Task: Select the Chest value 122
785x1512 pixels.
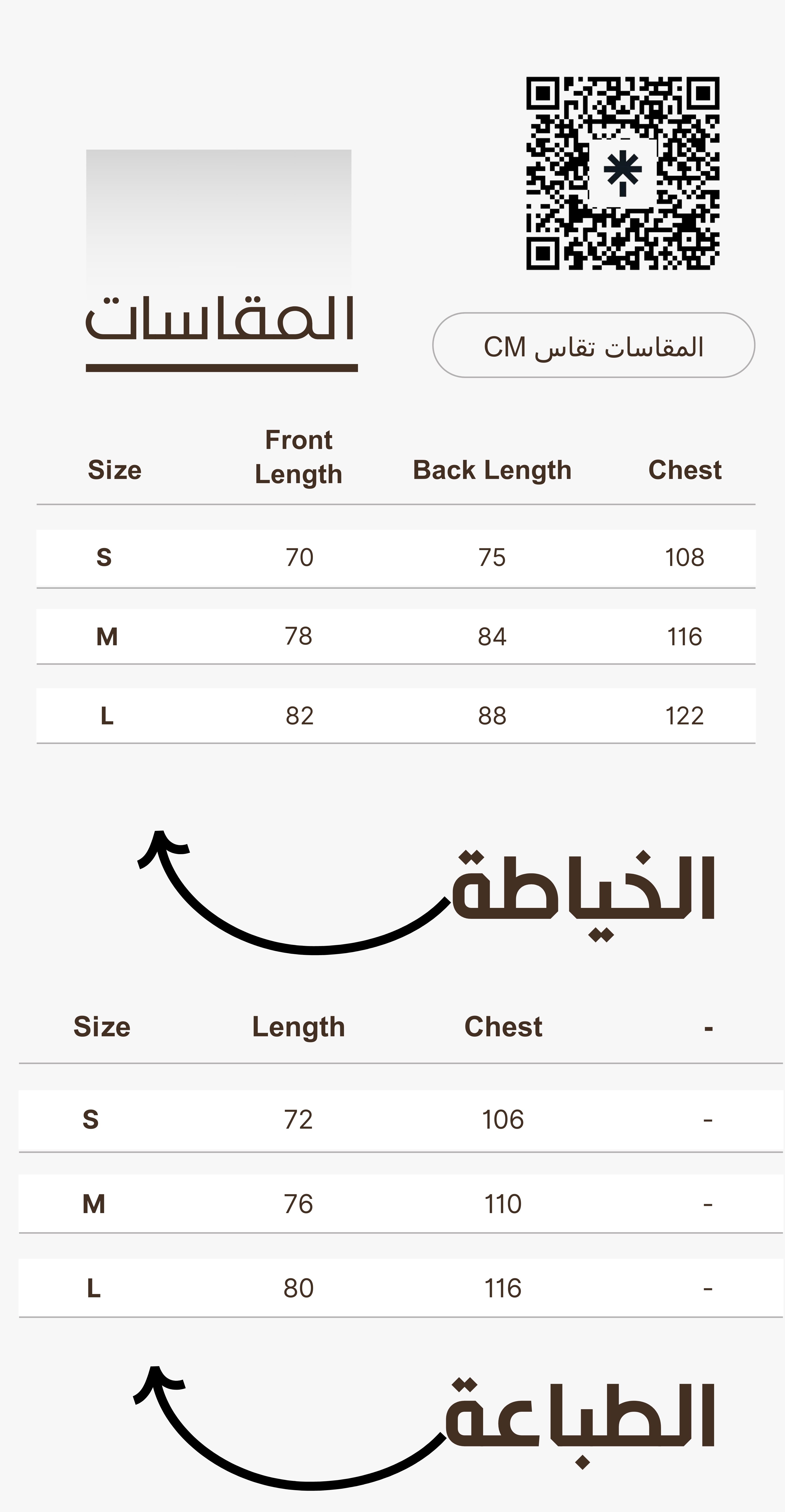Action: click(x=684, y=716)
